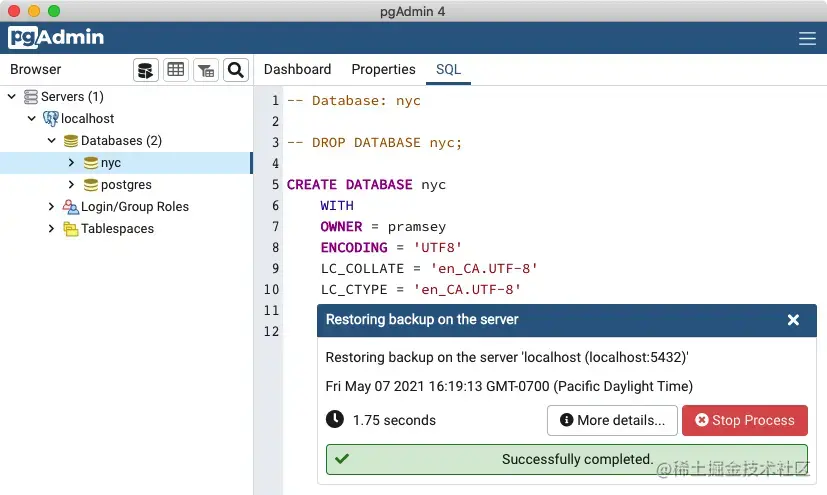Open the Search Objects magnifier icon
This screenshot has width=827, height=495.
point(236,70)
